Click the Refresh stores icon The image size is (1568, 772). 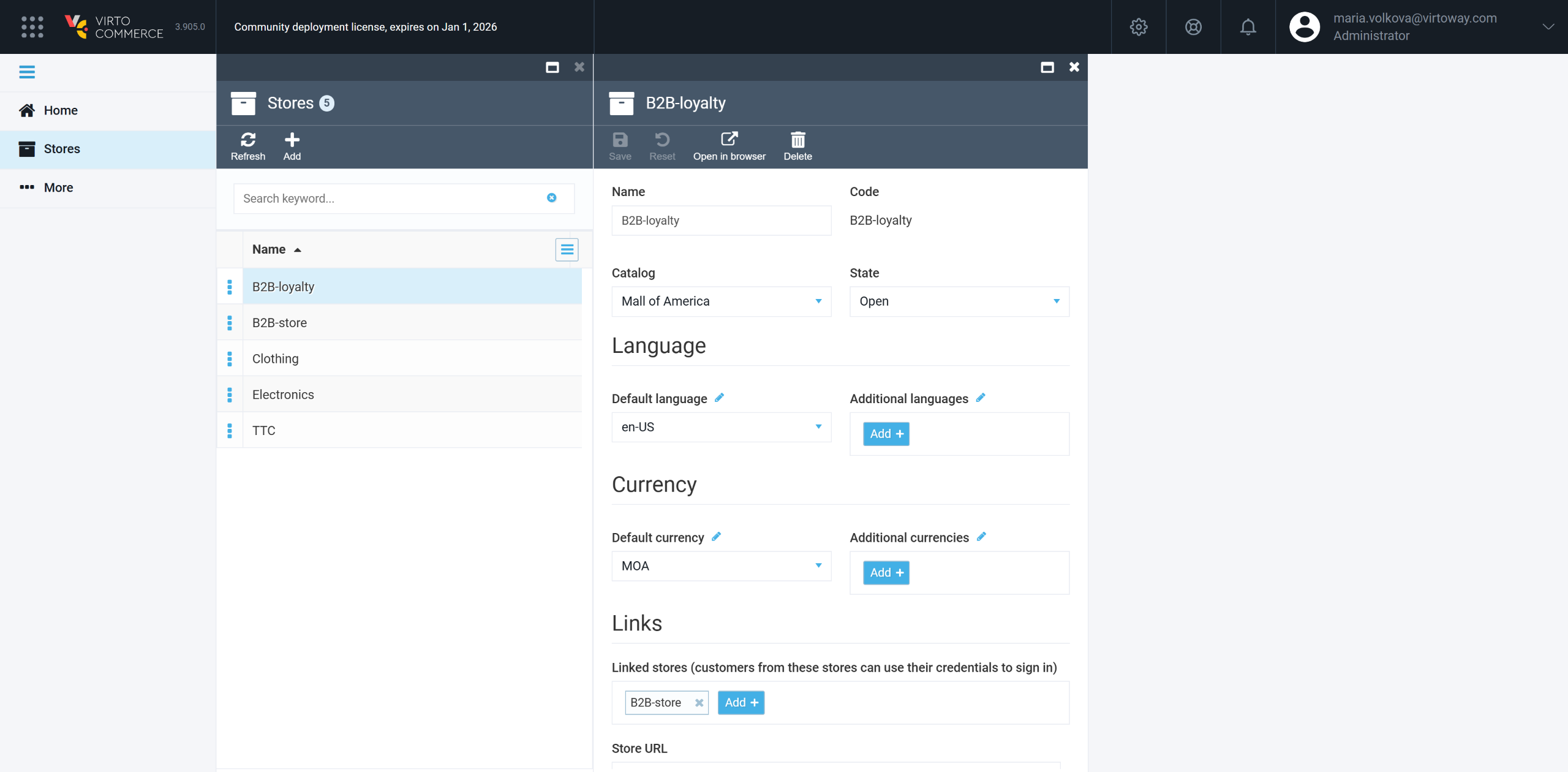247,140
